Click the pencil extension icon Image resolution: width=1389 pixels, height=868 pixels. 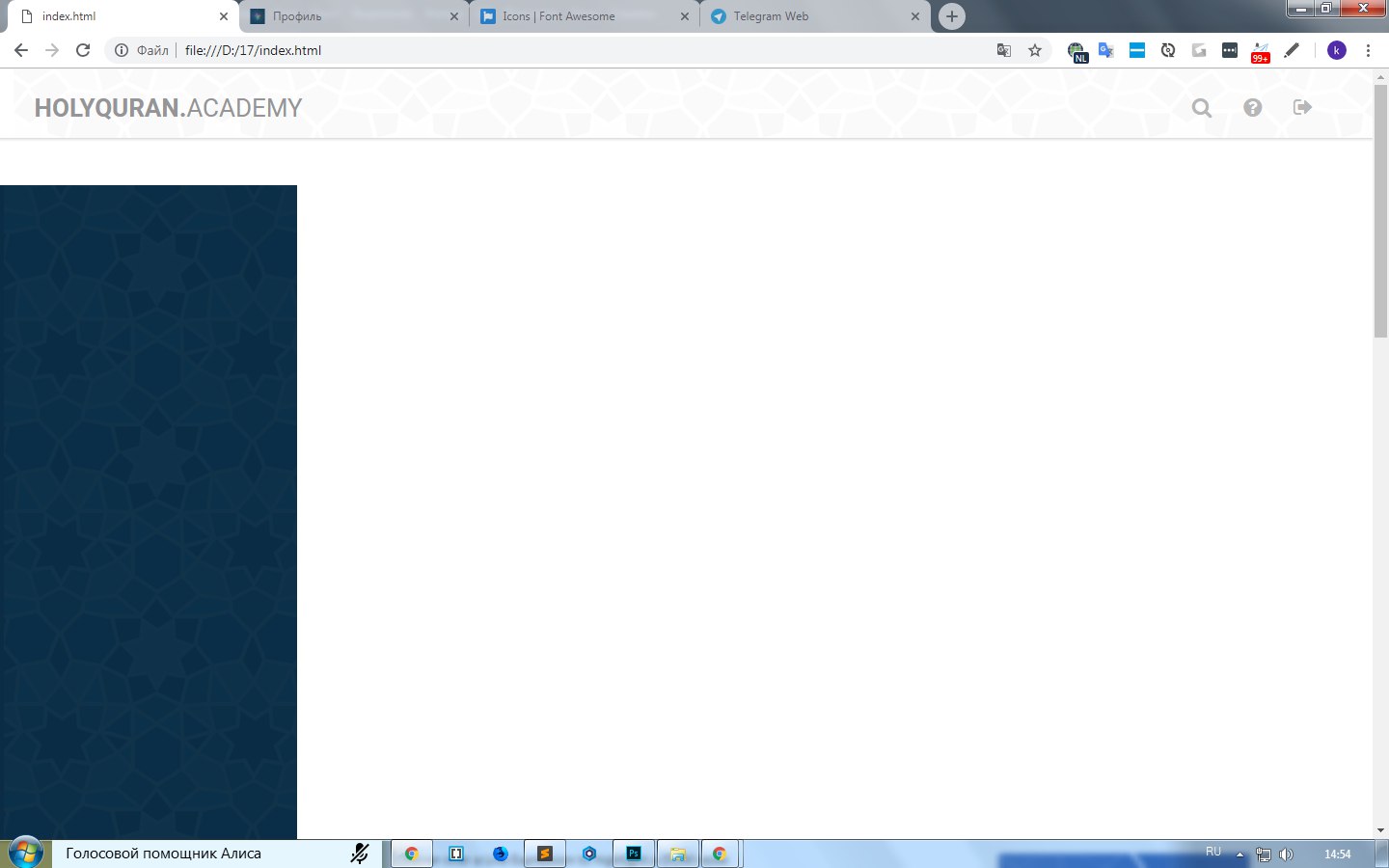pyautogui.click(x=1292, y=50)
